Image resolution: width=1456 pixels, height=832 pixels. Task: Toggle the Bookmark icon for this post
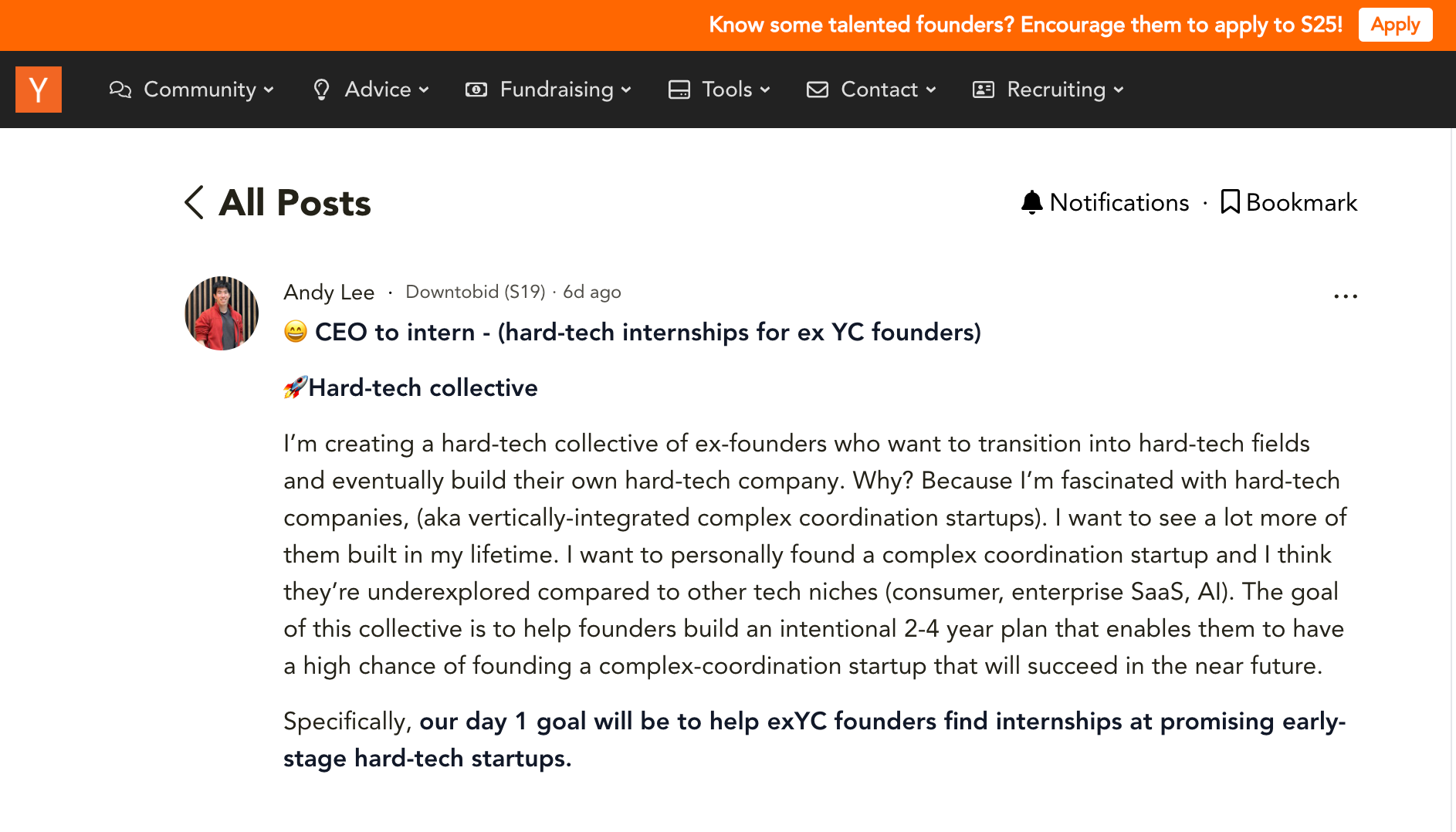tap(1230, 202)
